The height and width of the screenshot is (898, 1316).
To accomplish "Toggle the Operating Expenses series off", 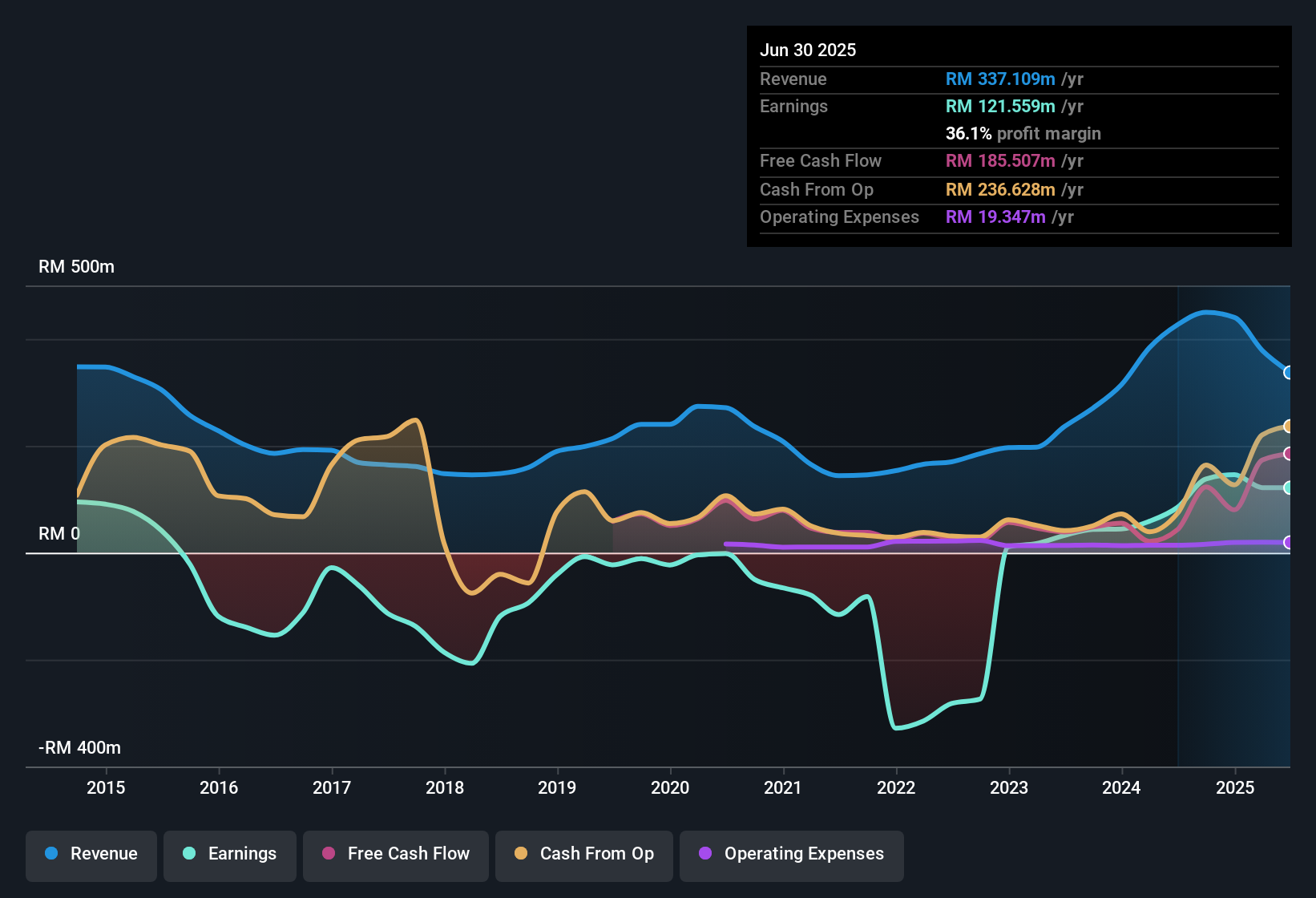I will (x=791, y=854).
